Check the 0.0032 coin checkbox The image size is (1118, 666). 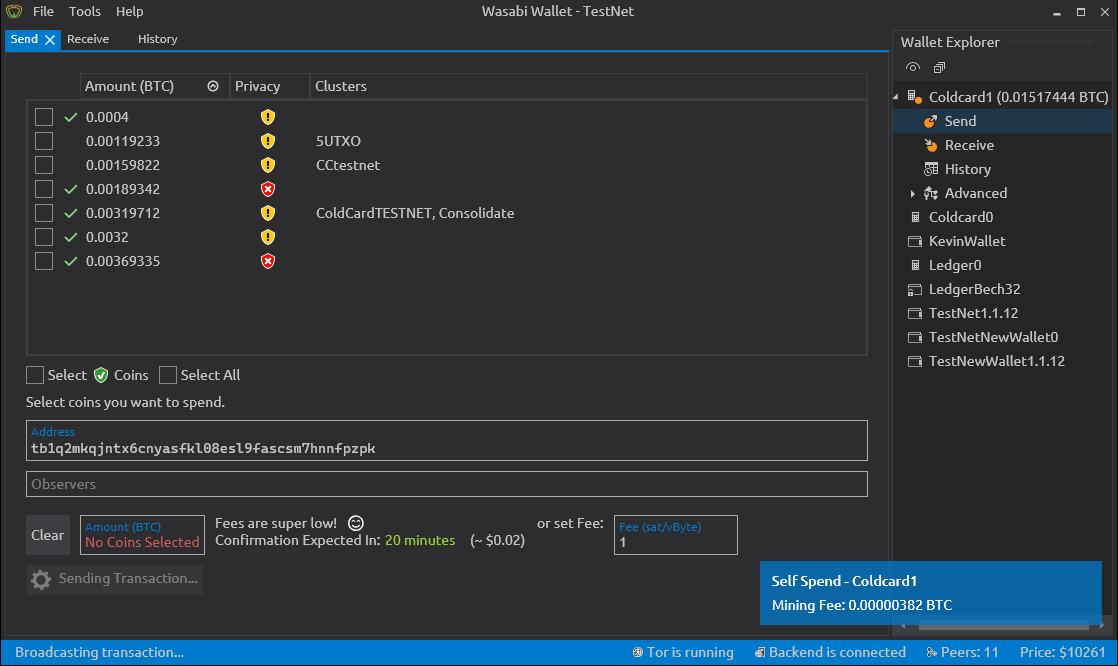click(44, 237)
